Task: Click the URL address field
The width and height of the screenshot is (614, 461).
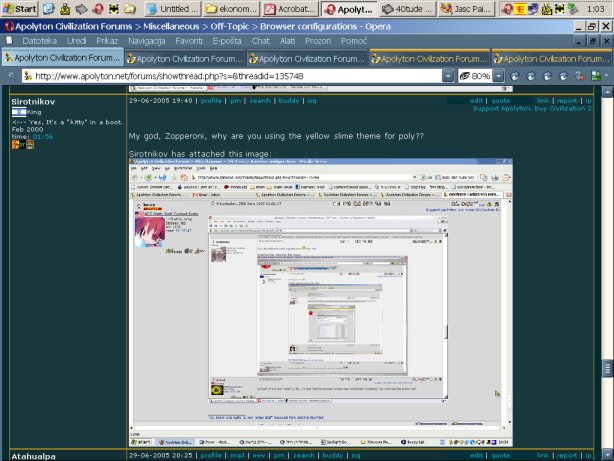Action: click(x=230, y=76)
